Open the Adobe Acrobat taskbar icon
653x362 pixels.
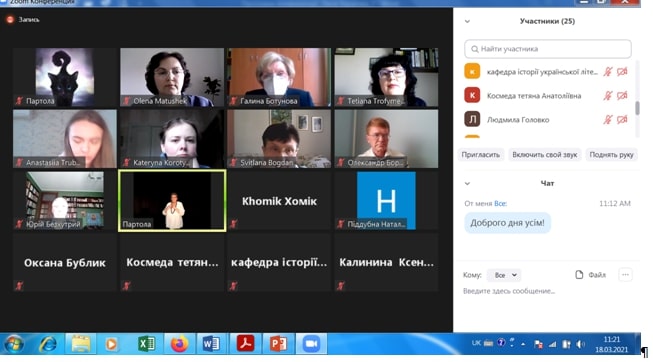click(245, 344)
